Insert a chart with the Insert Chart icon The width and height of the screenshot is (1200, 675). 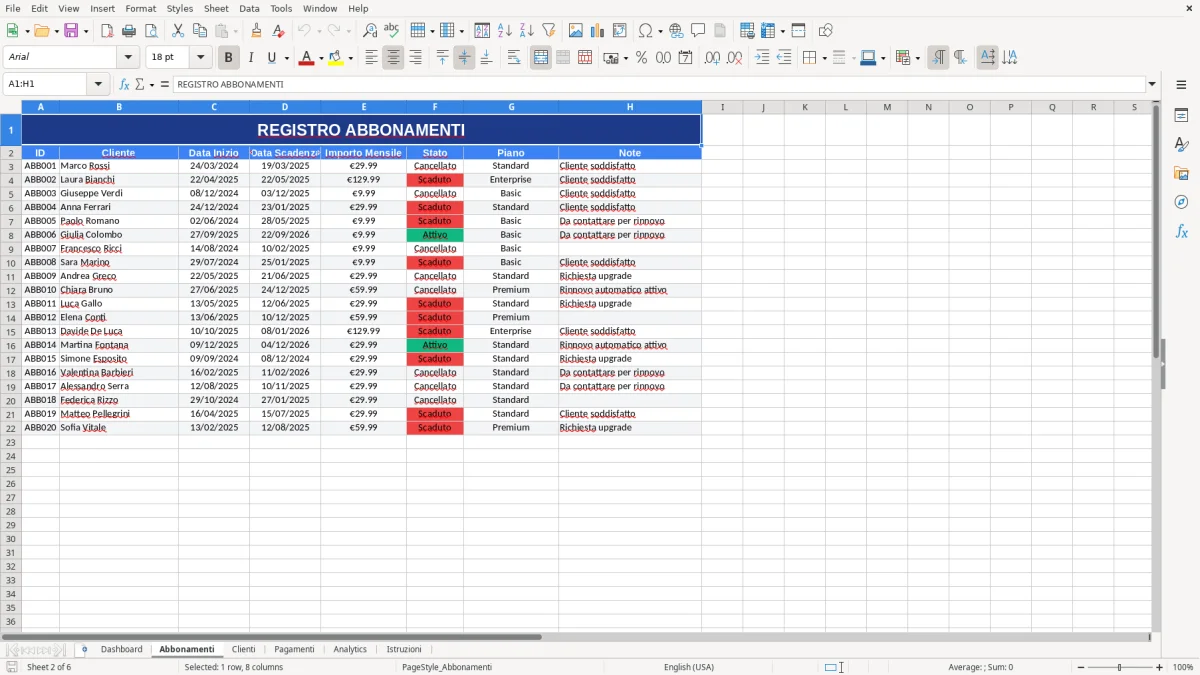(x=597, y=30)
